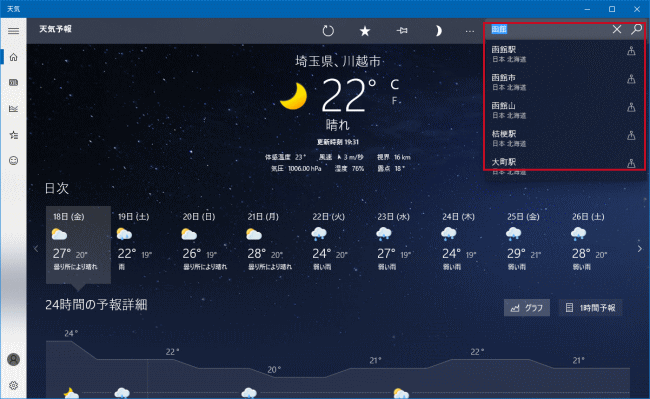
Task: Select the 26日 (土) daily forecast
Action: tap(597, 244)
